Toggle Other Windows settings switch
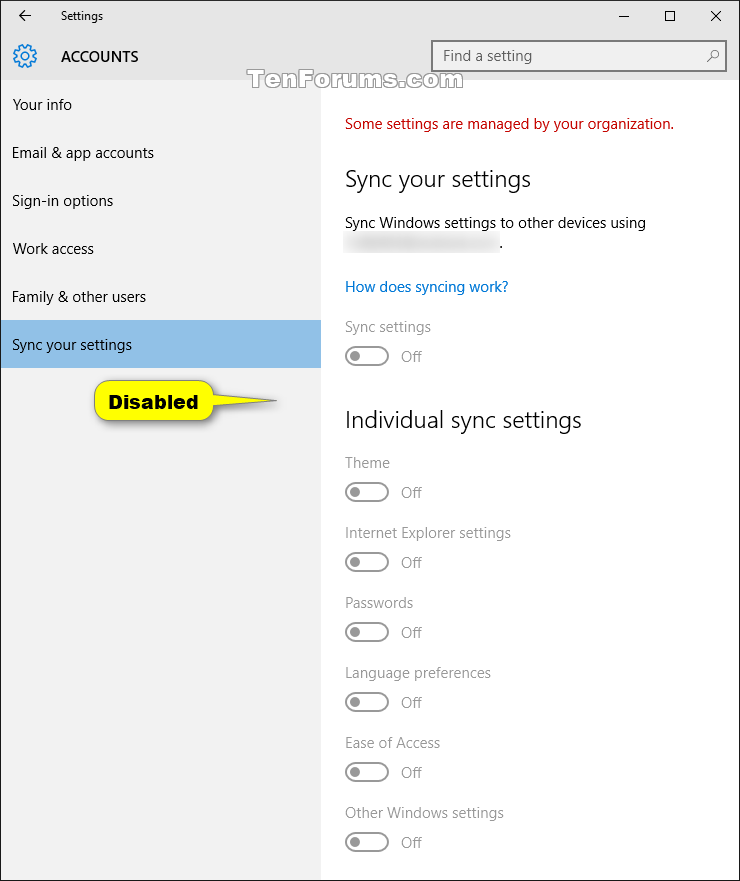The width and height of the screenshot is (740, 881). 367,842
